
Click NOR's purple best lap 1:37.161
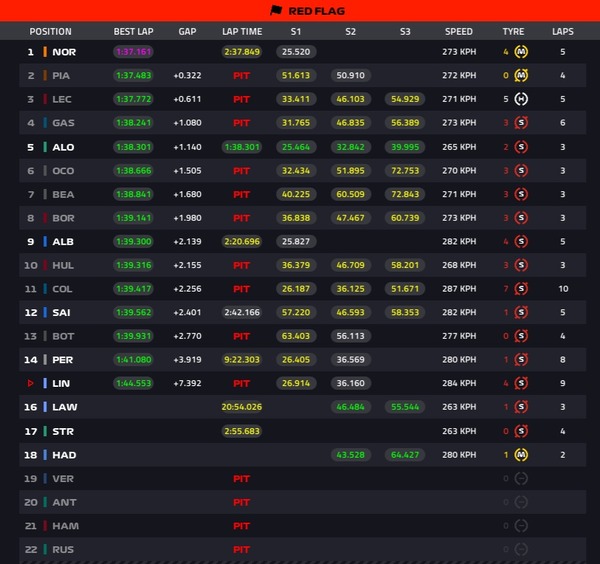tap(134, 52)
